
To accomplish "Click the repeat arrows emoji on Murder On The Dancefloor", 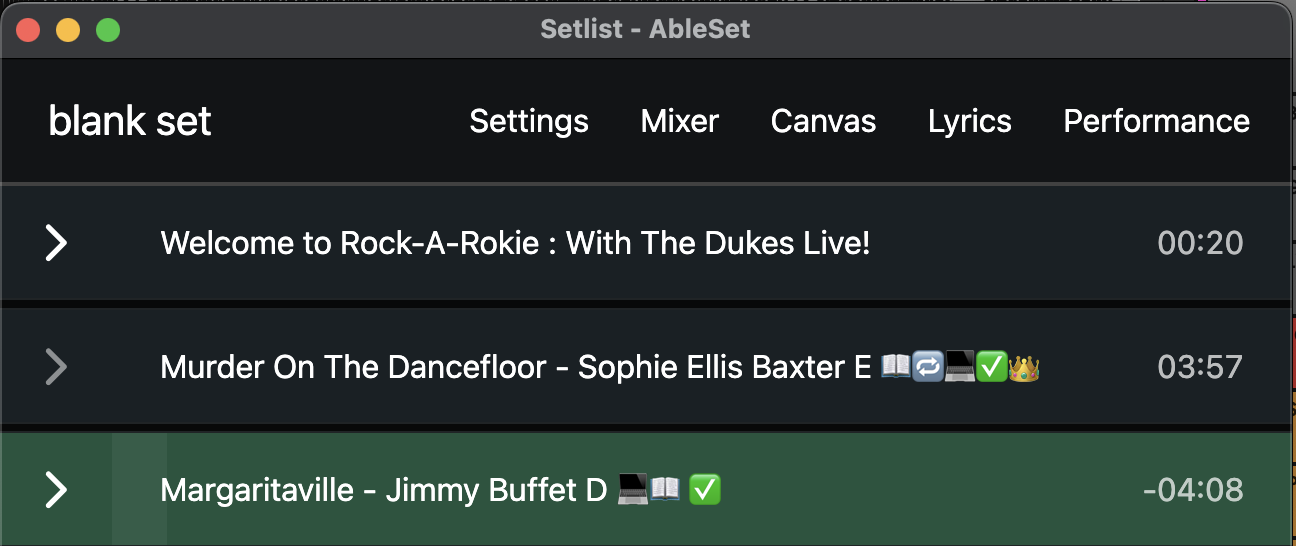I will pyautogui.click(x=928, y=368).
